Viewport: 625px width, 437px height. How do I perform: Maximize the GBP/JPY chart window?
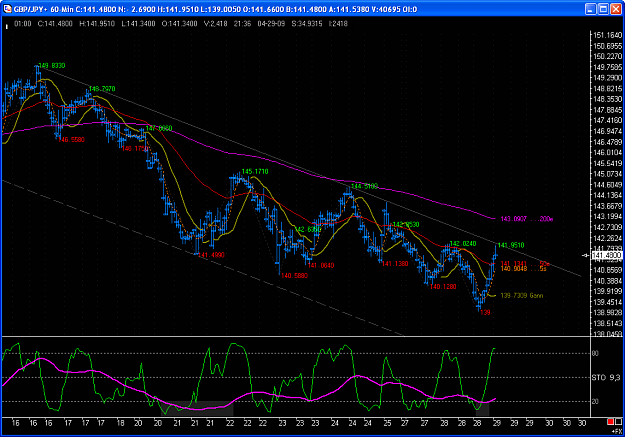(603, 9)
